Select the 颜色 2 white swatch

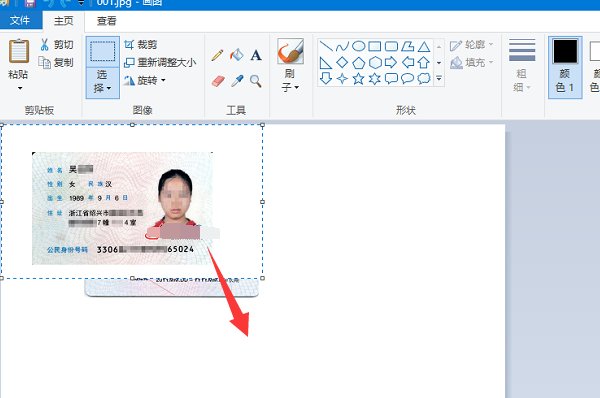click(595, 51)
